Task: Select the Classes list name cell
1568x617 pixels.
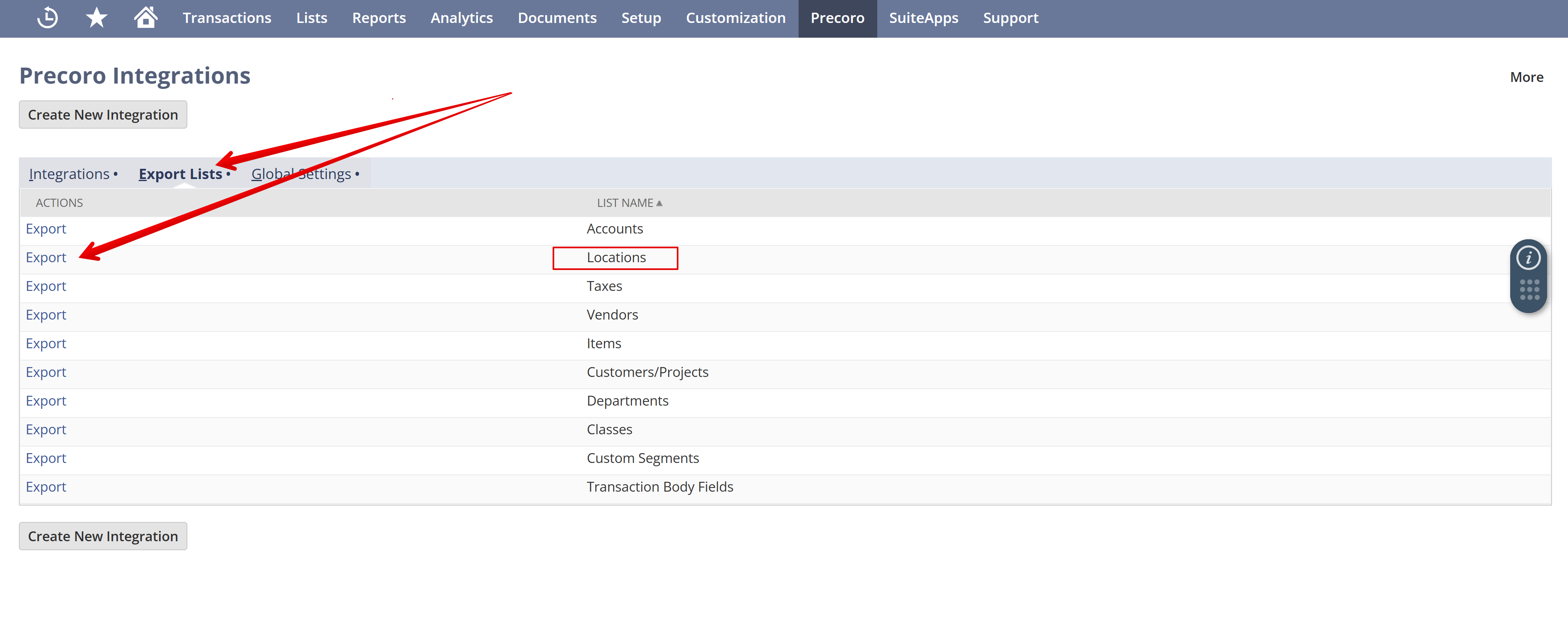Action: (609, 429)
